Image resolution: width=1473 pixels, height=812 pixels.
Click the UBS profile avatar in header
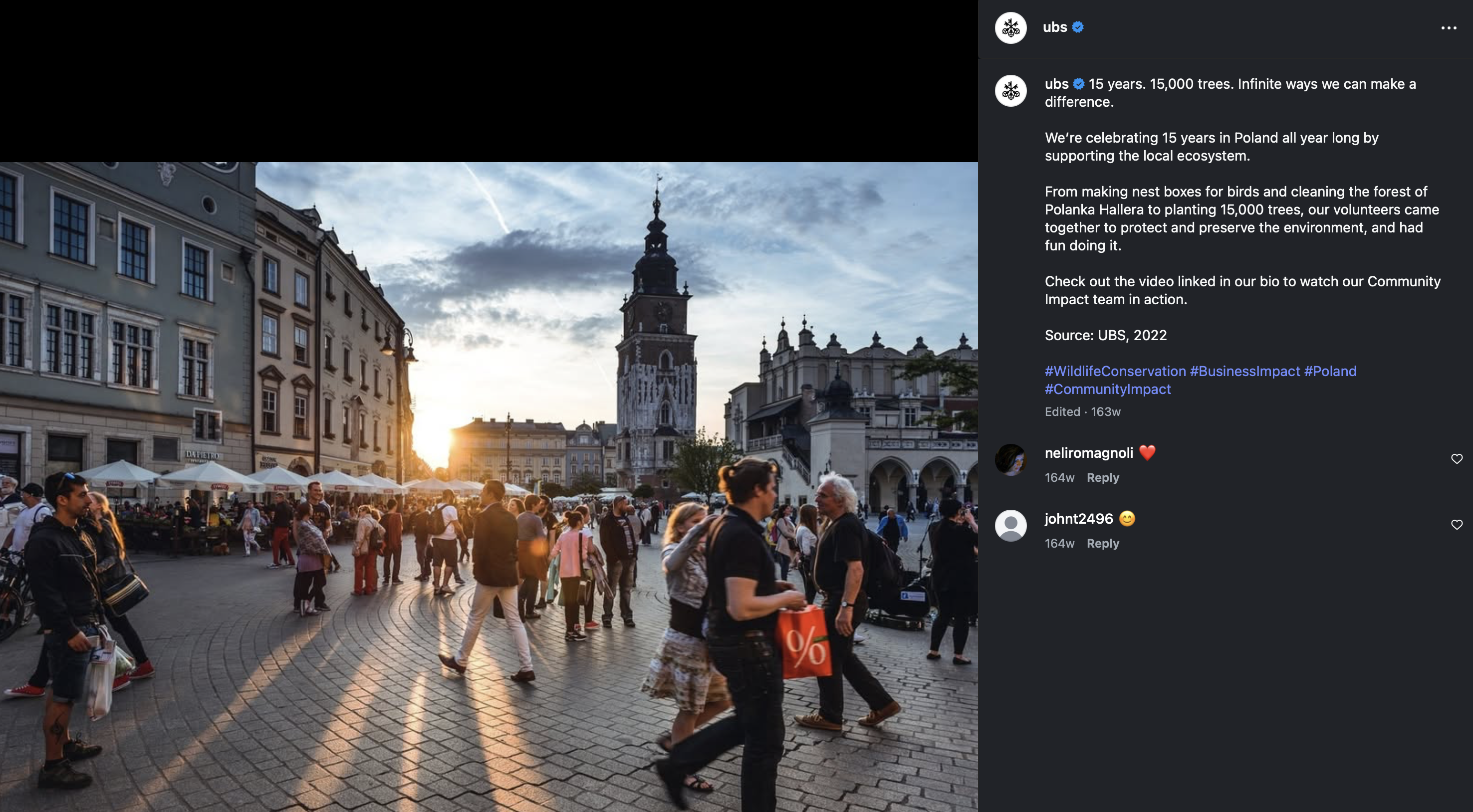tap(1010, 27)
